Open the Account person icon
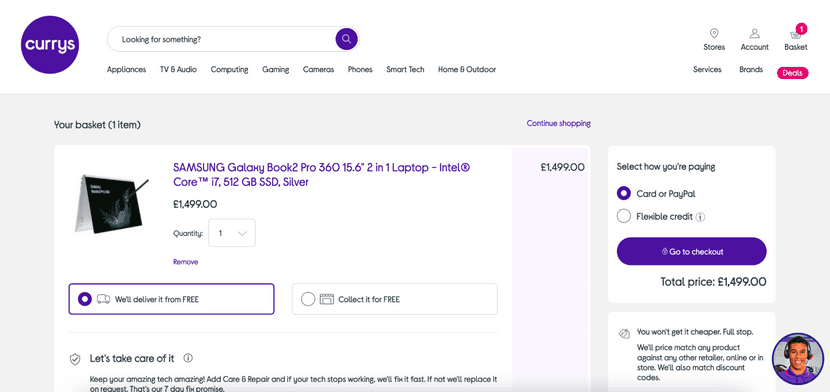 coord(755,34)
